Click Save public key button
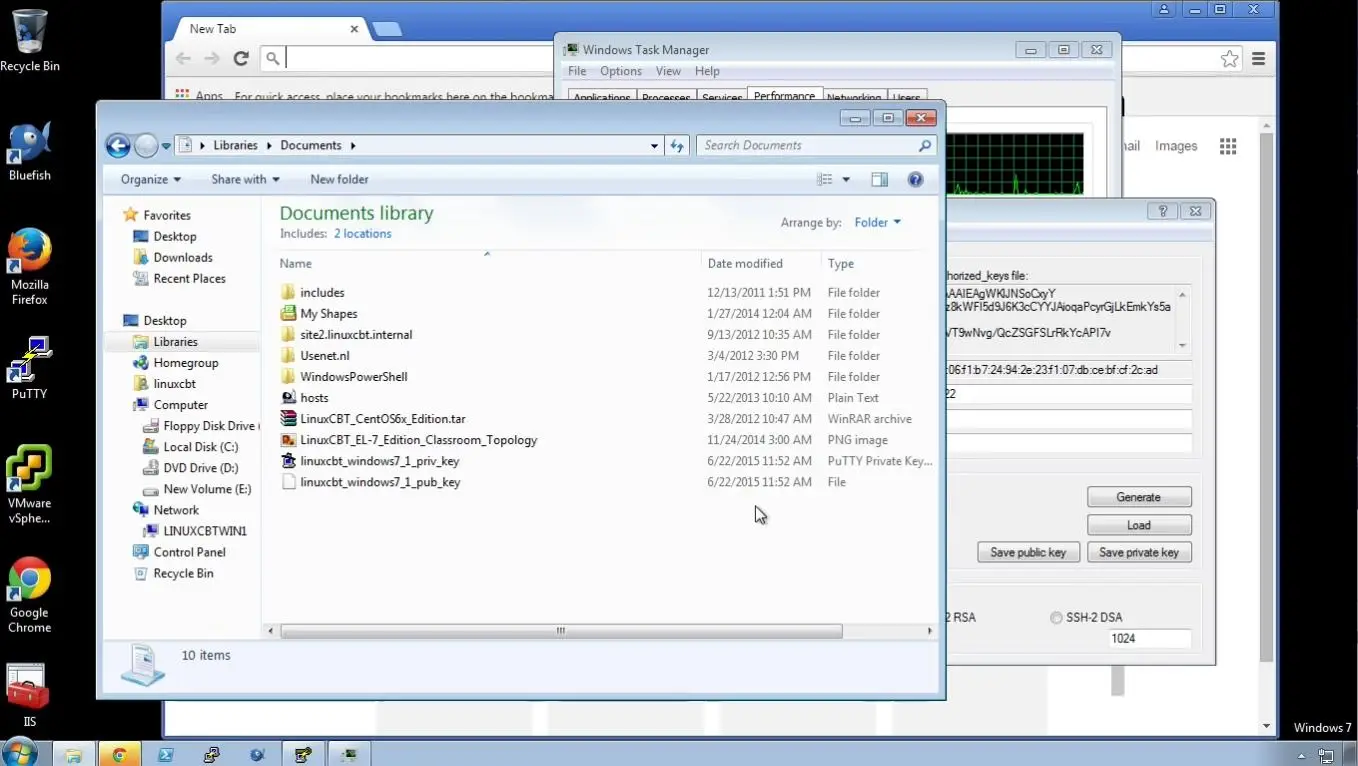This screenshot has width=1358, height=766. pyautogui.click(x=1028, y=552)
